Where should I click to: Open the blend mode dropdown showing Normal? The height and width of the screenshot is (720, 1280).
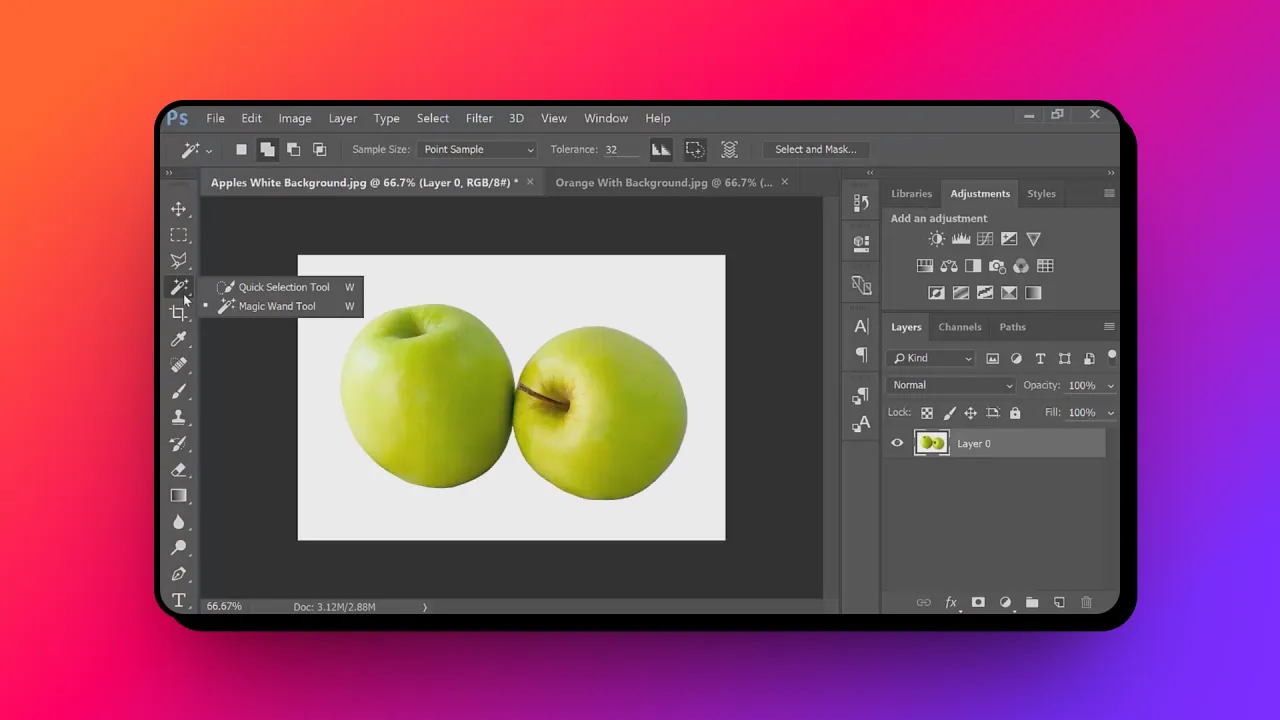[950, 385]
